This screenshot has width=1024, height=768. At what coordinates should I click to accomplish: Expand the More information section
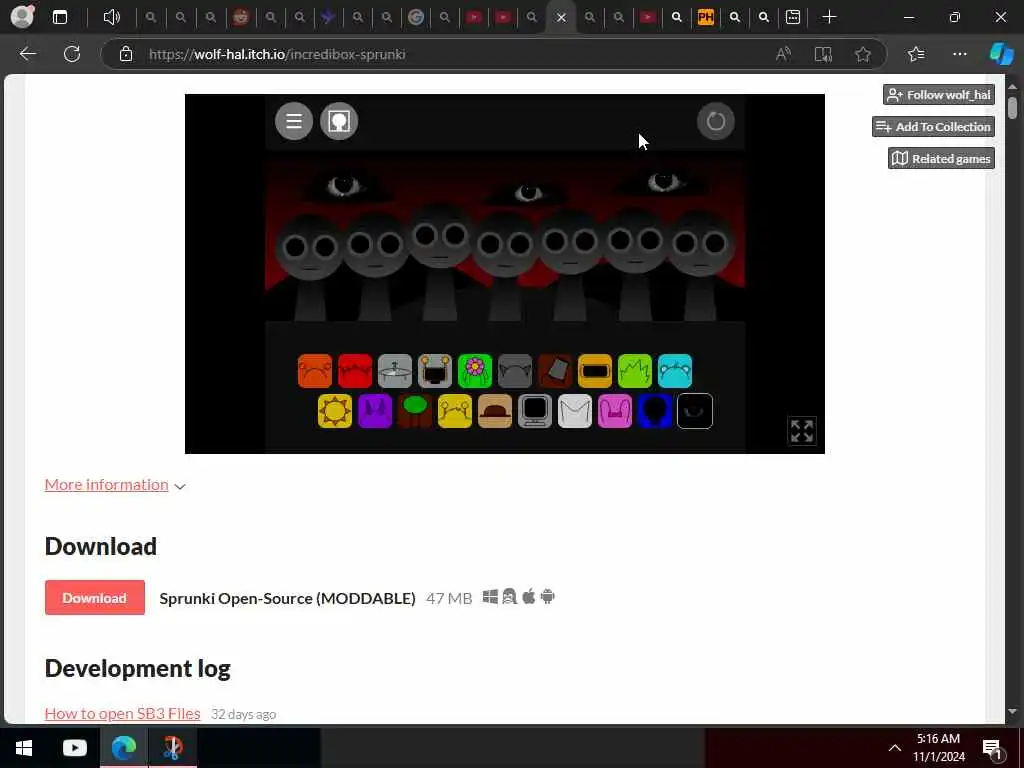(115, 485)
